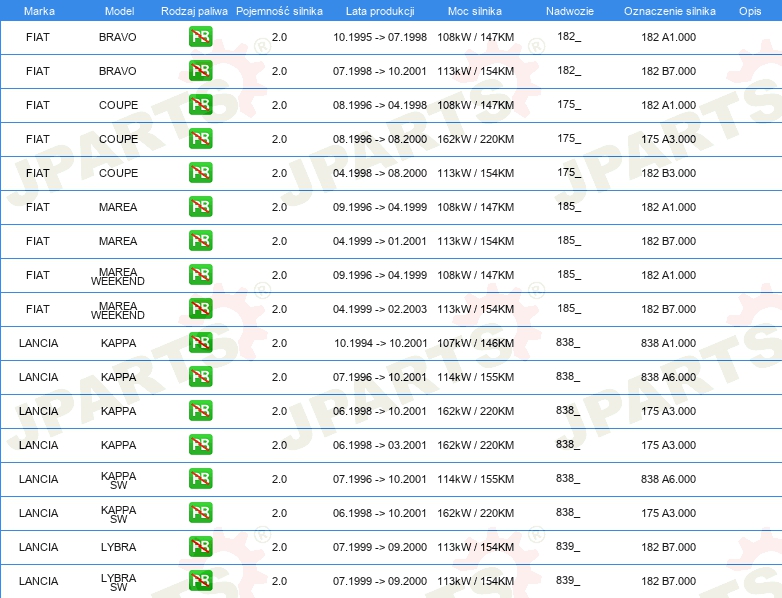This screenshot has width=782, height=598.
Task: Click fuel icon in Kappa 06.1998 -> 10.2001 row
Action: point(200,410)
